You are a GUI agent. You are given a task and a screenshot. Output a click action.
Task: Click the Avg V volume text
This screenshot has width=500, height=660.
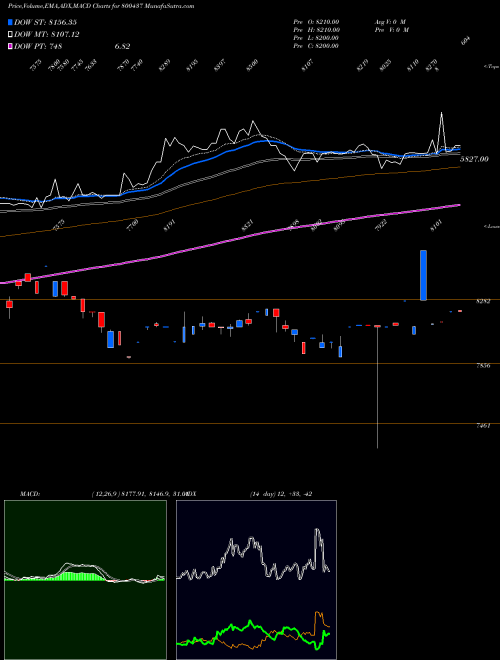click(x=390, y=22)
